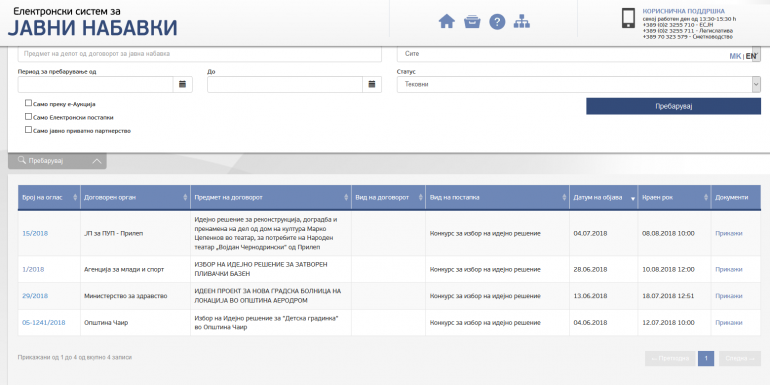Screen dimensions: 770x385
Task: Sort by 'Вид на договорот' column arrows
Action: click(420, 197)
